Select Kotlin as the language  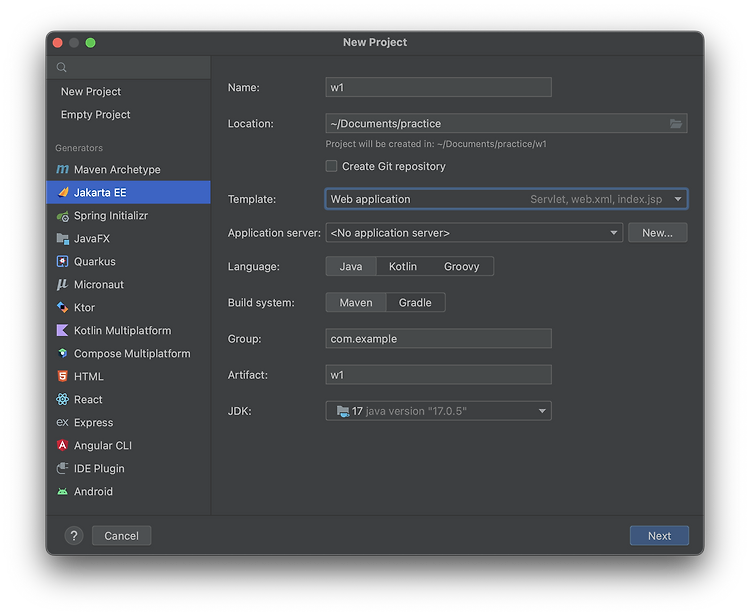(403, 266)
